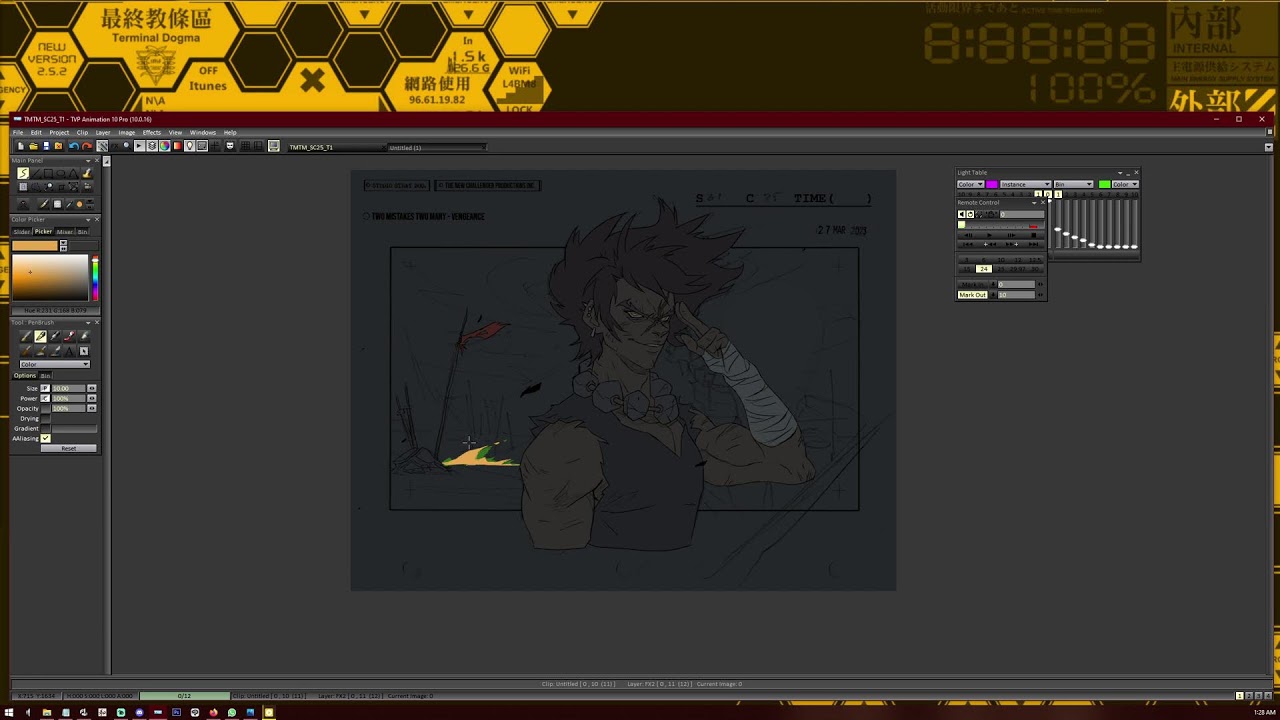Open the Tool PenBrush panel options arrow

point(88,323)
